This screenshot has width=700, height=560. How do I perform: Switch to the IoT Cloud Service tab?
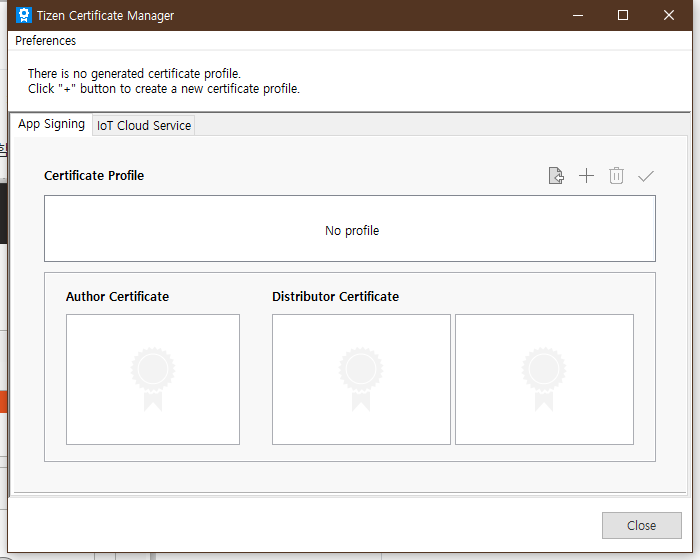tap(144, 125)
